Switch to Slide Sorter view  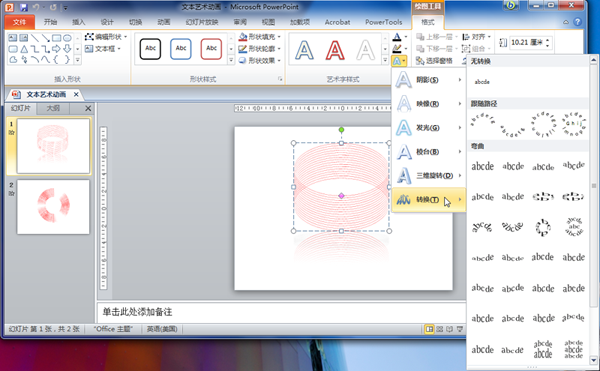click(x=440, y=329)
